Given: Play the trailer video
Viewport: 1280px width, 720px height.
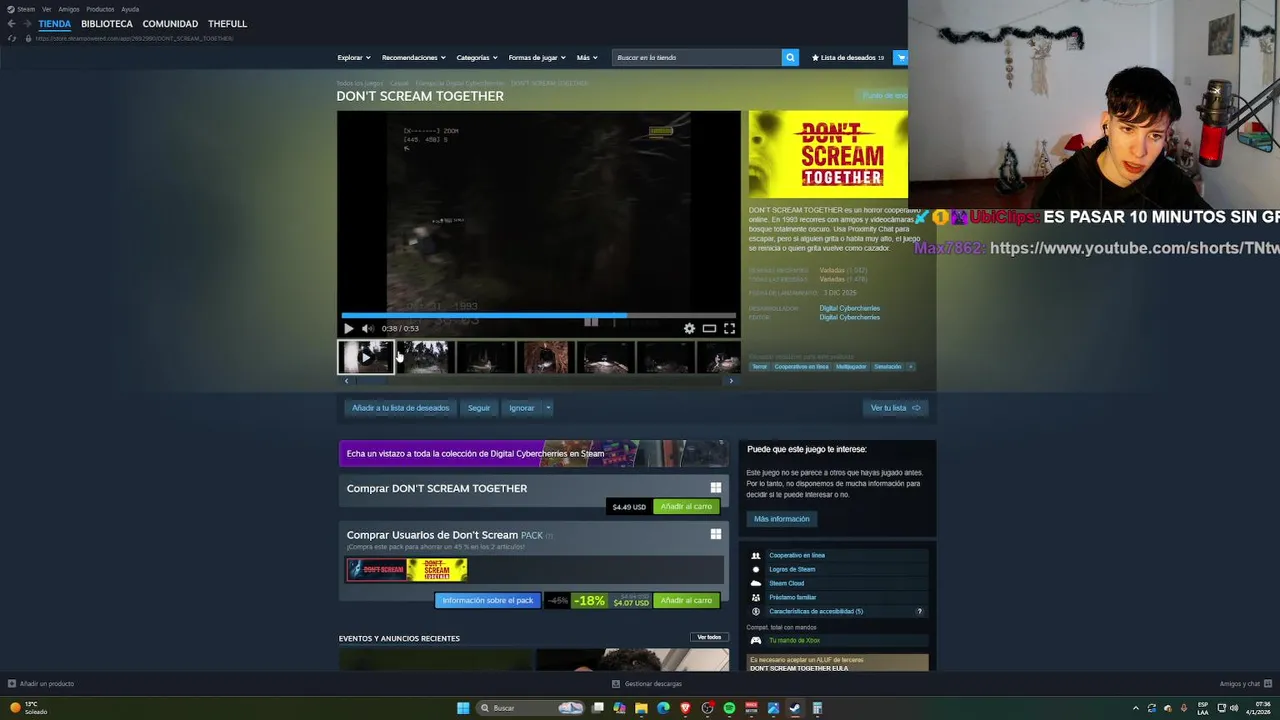Looking at the screenshot, I should coord(348,328).
